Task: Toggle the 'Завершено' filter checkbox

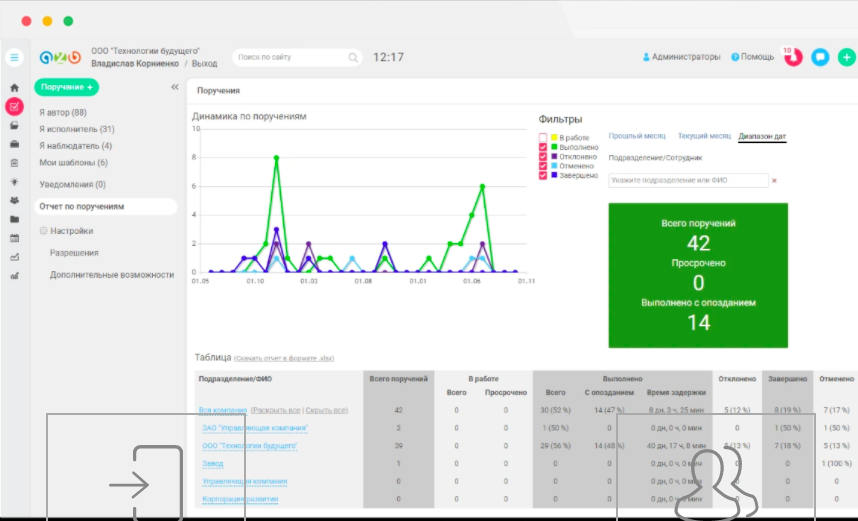Action: tap(543, 175)
